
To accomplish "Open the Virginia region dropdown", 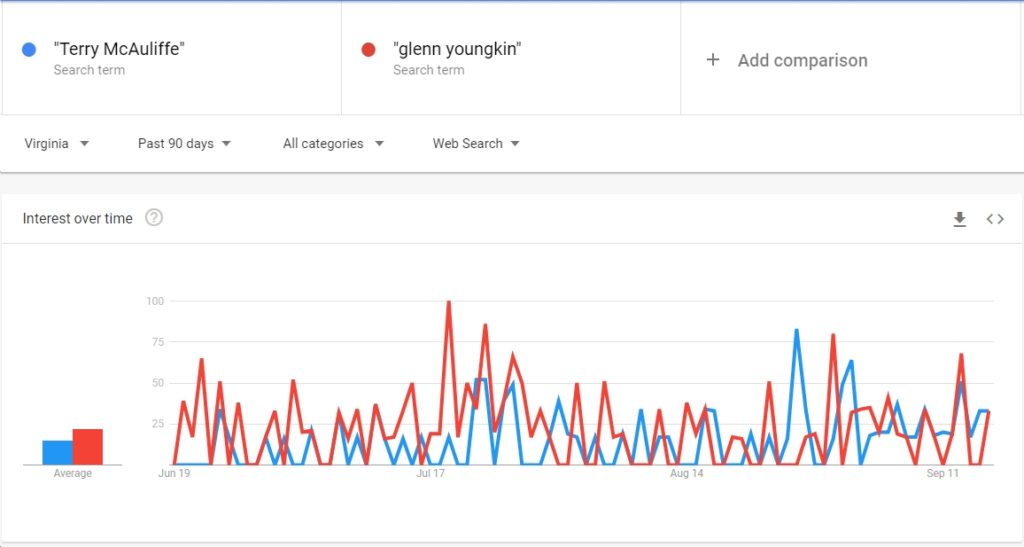I will point(57,144).
